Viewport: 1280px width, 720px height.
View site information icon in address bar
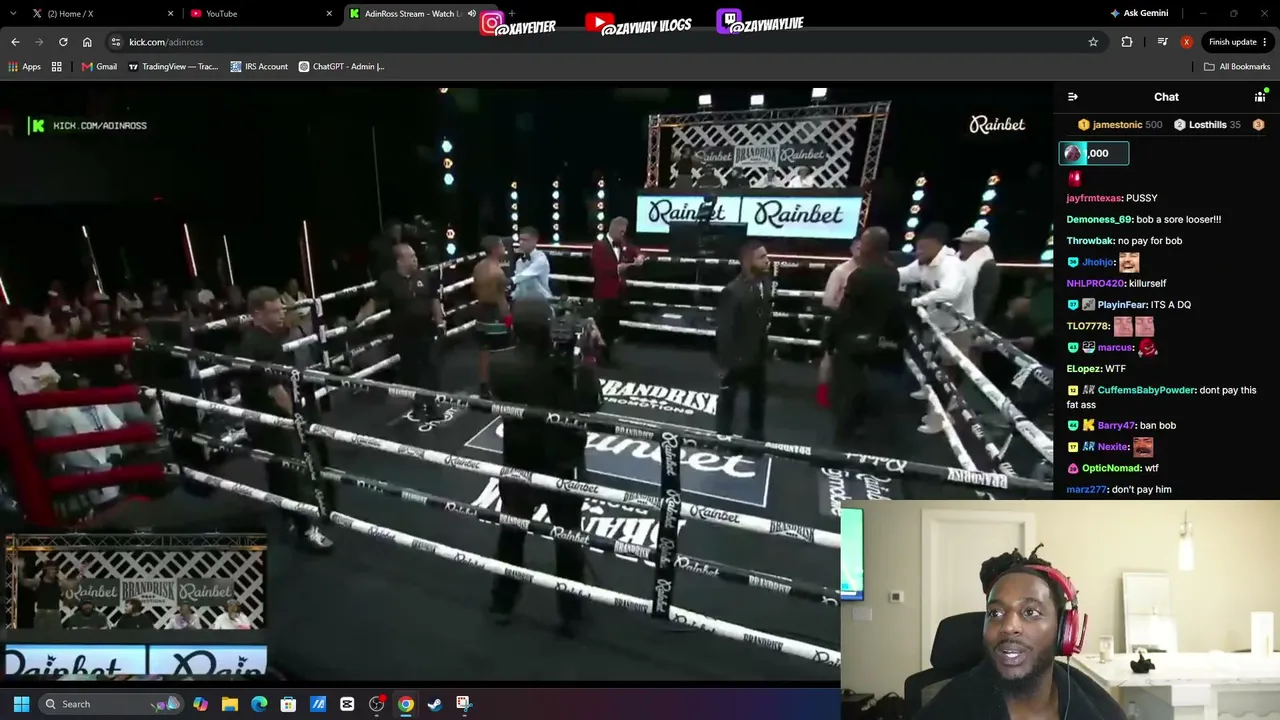(116, 42)
